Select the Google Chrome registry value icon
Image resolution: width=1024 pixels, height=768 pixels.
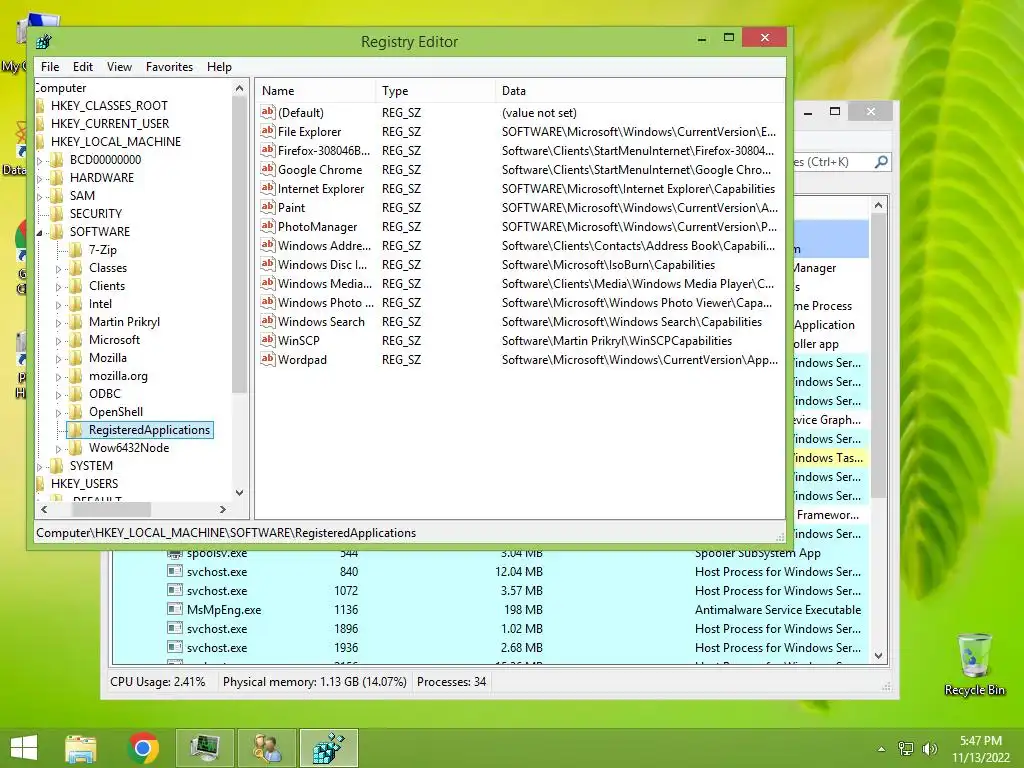[267, 169]
